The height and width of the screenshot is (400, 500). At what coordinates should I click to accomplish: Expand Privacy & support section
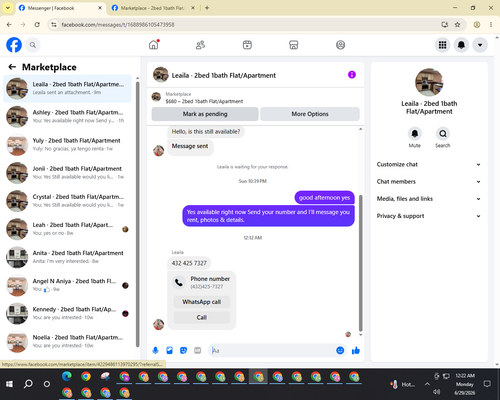[429, 216]
